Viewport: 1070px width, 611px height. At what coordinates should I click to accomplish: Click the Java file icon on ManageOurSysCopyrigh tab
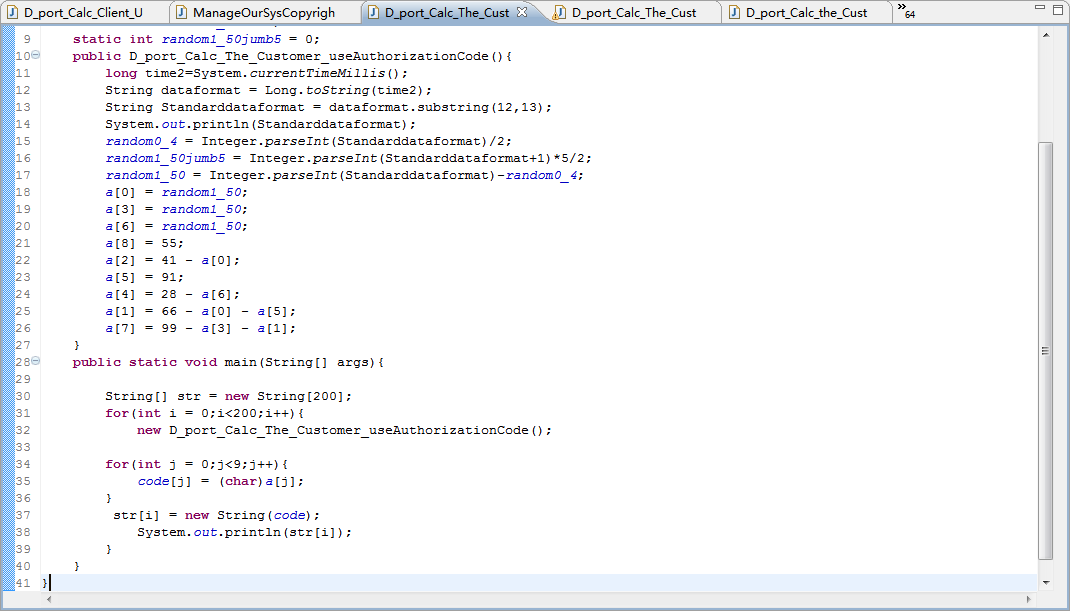(181, 12)
